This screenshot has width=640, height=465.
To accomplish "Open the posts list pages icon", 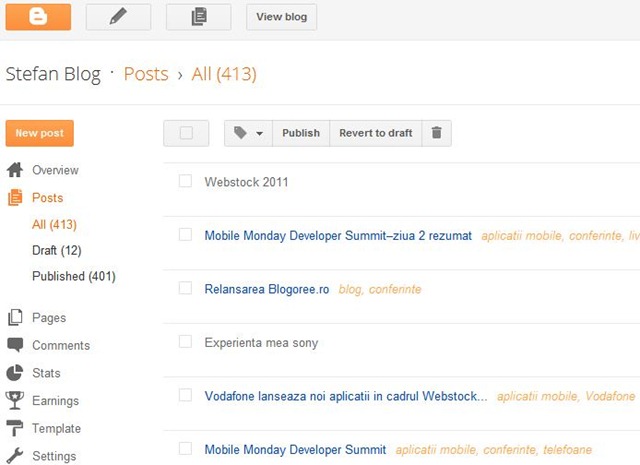I will 198,17.
